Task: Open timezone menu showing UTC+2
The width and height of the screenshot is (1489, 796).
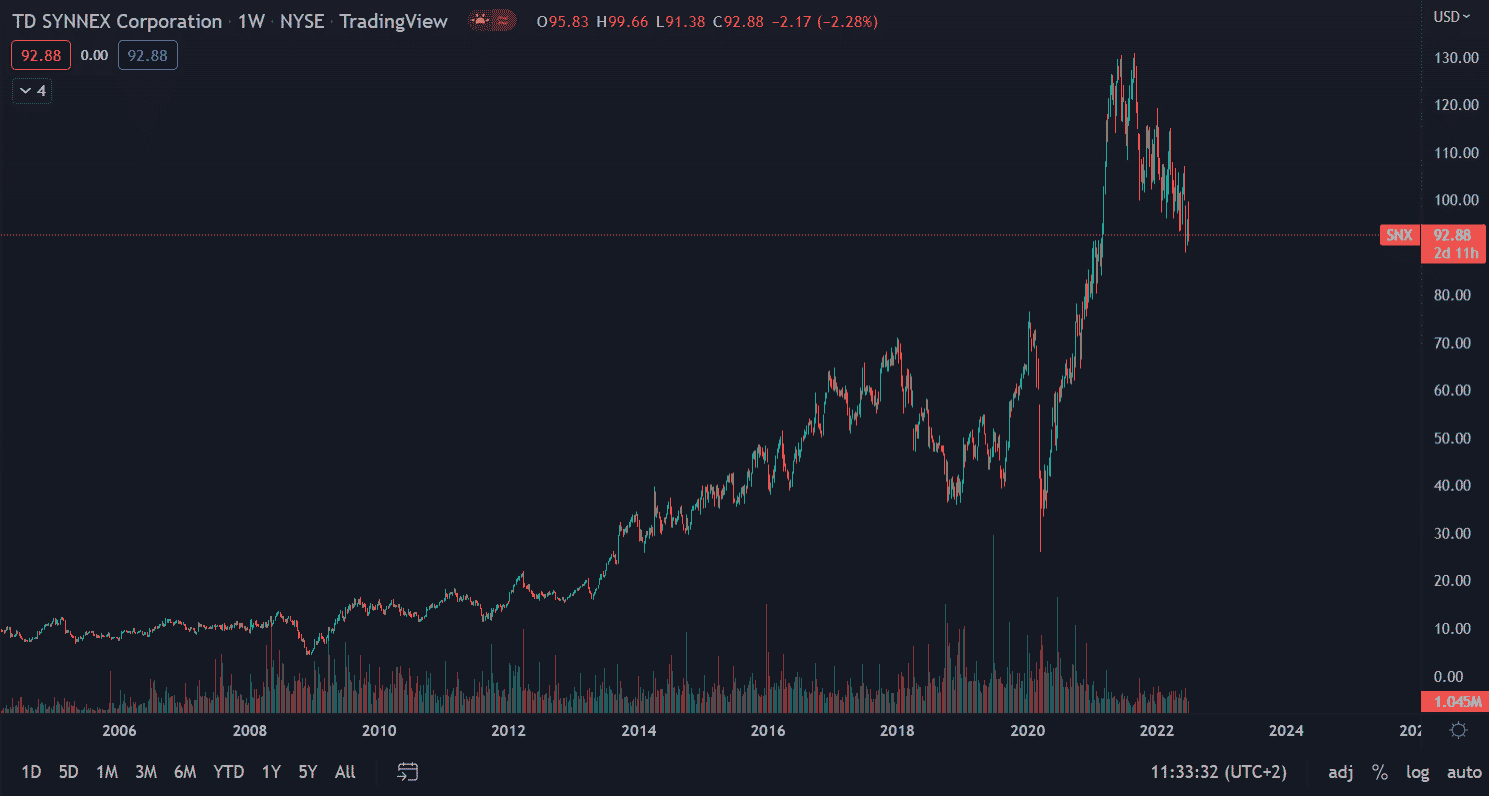Action: tap(1218, 772)
